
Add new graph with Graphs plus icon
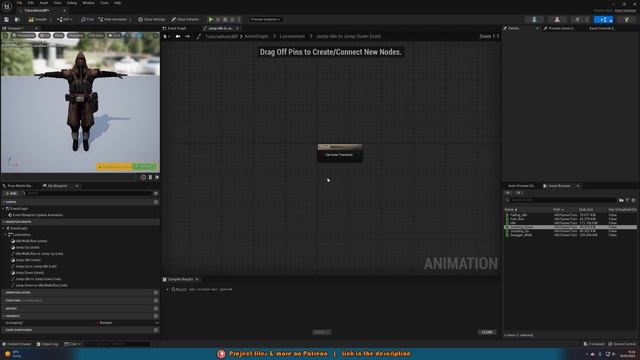(x=156, y=202)
